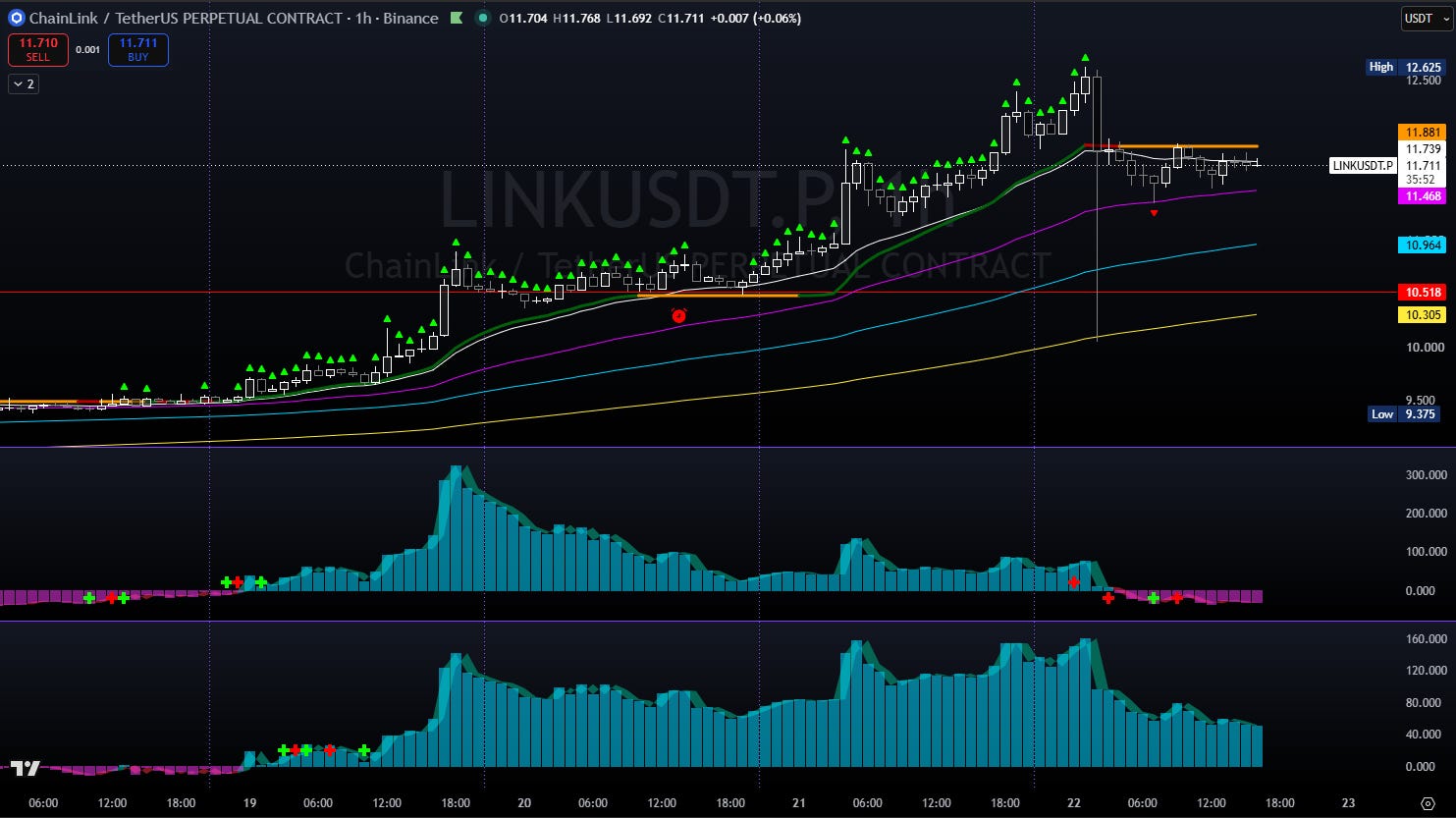Click the 200.000 indicator scale label
This screenshot has height=818, width=1456.
tap(1426, 514)
